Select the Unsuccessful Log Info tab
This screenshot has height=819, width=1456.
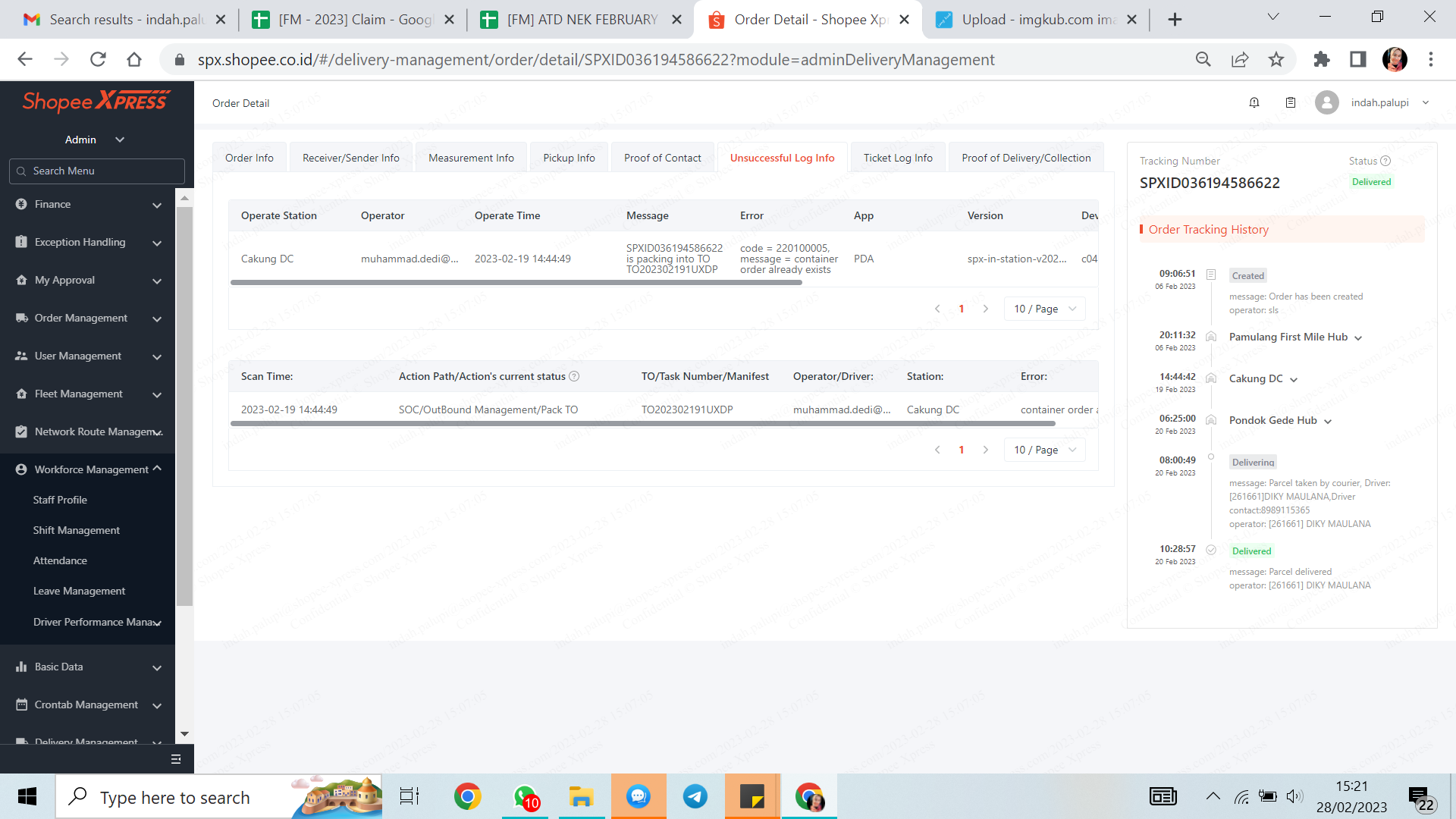[x=782, y=158]
